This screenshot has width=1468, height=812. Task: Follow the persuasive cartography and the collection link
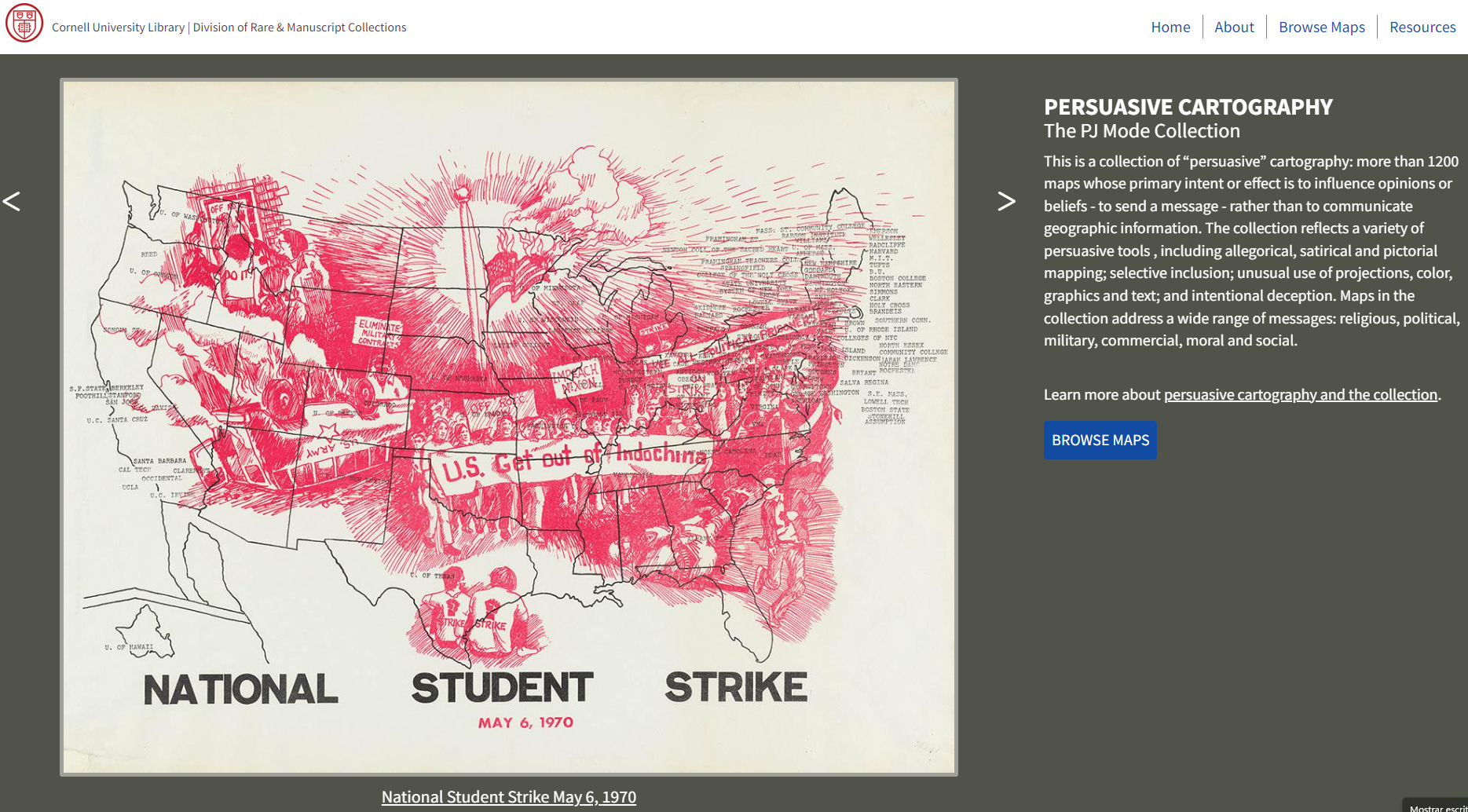1301,394
